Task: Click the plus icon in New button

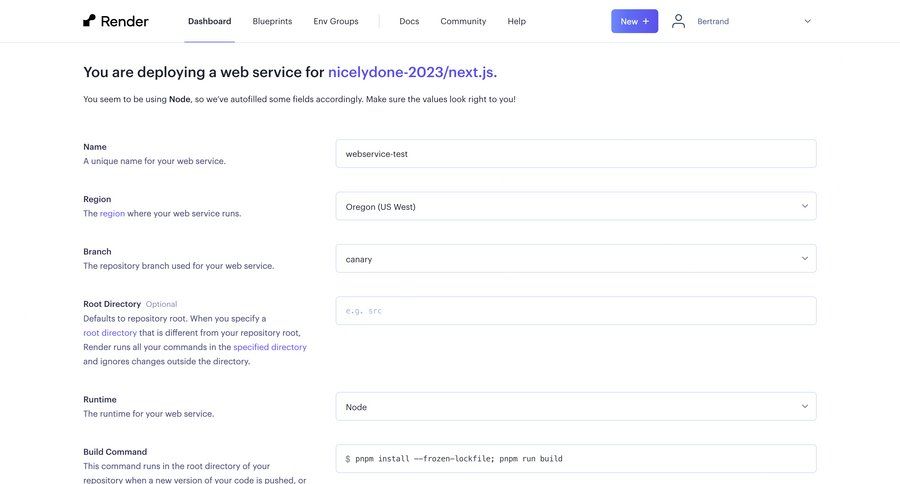Action: coord(646,21)
